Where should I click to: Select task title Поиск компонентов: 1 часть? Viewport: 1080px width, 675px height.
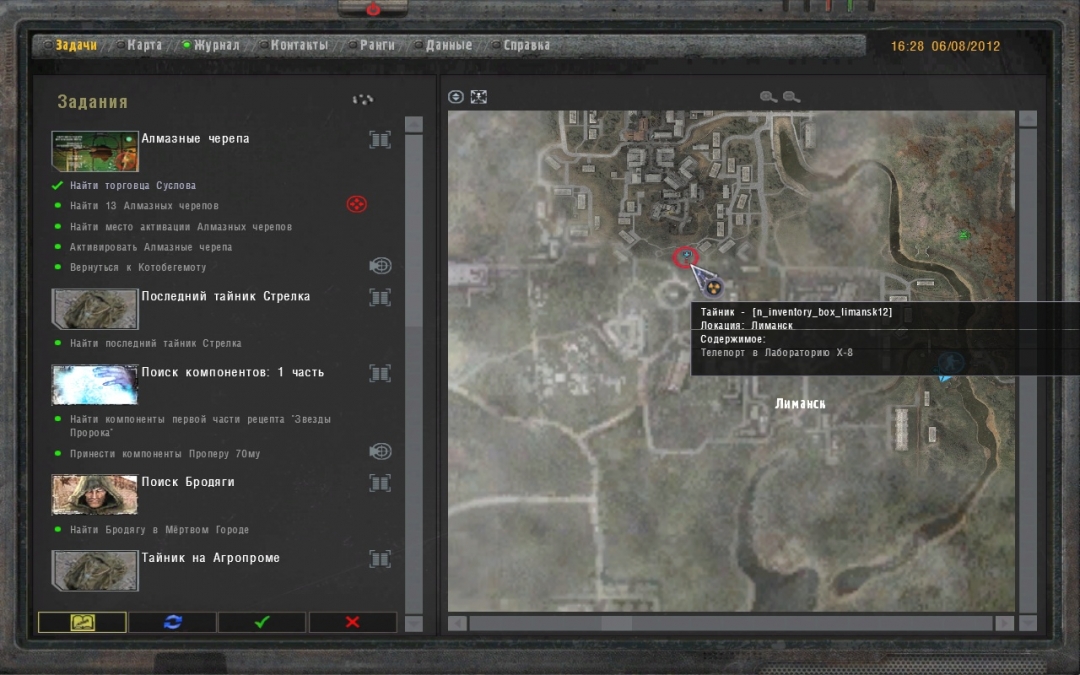click(x=233, y=372)
